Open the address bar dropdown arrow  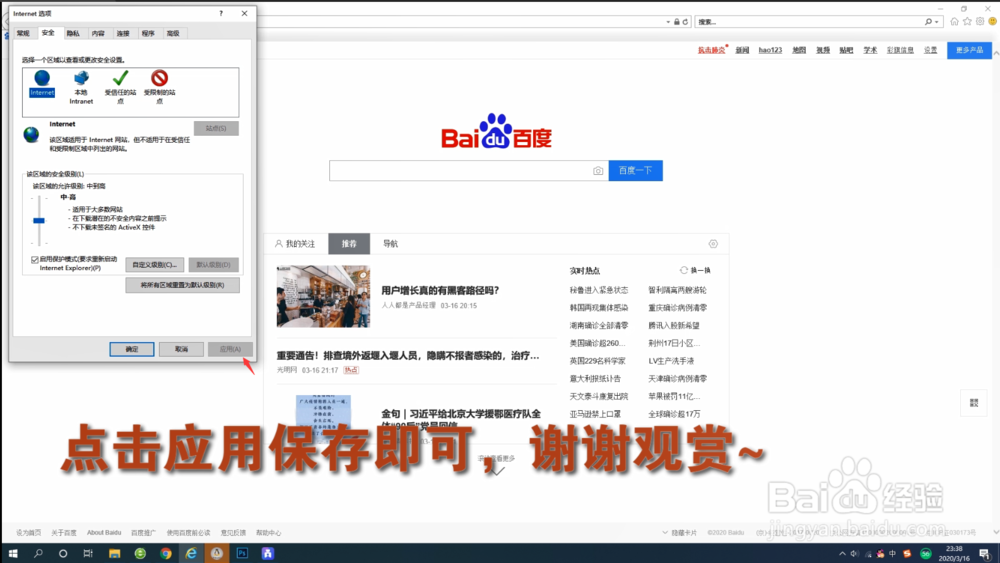(668, 22)
